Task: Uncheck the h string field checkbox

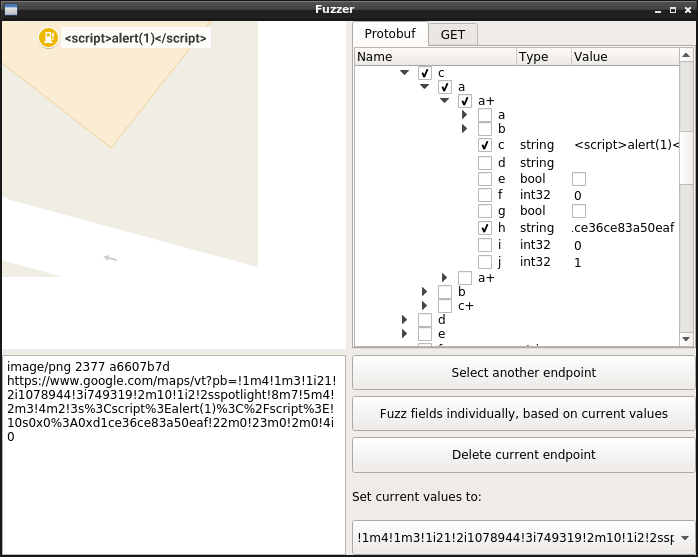Action: pyautogui.click(x=485, y=228)
